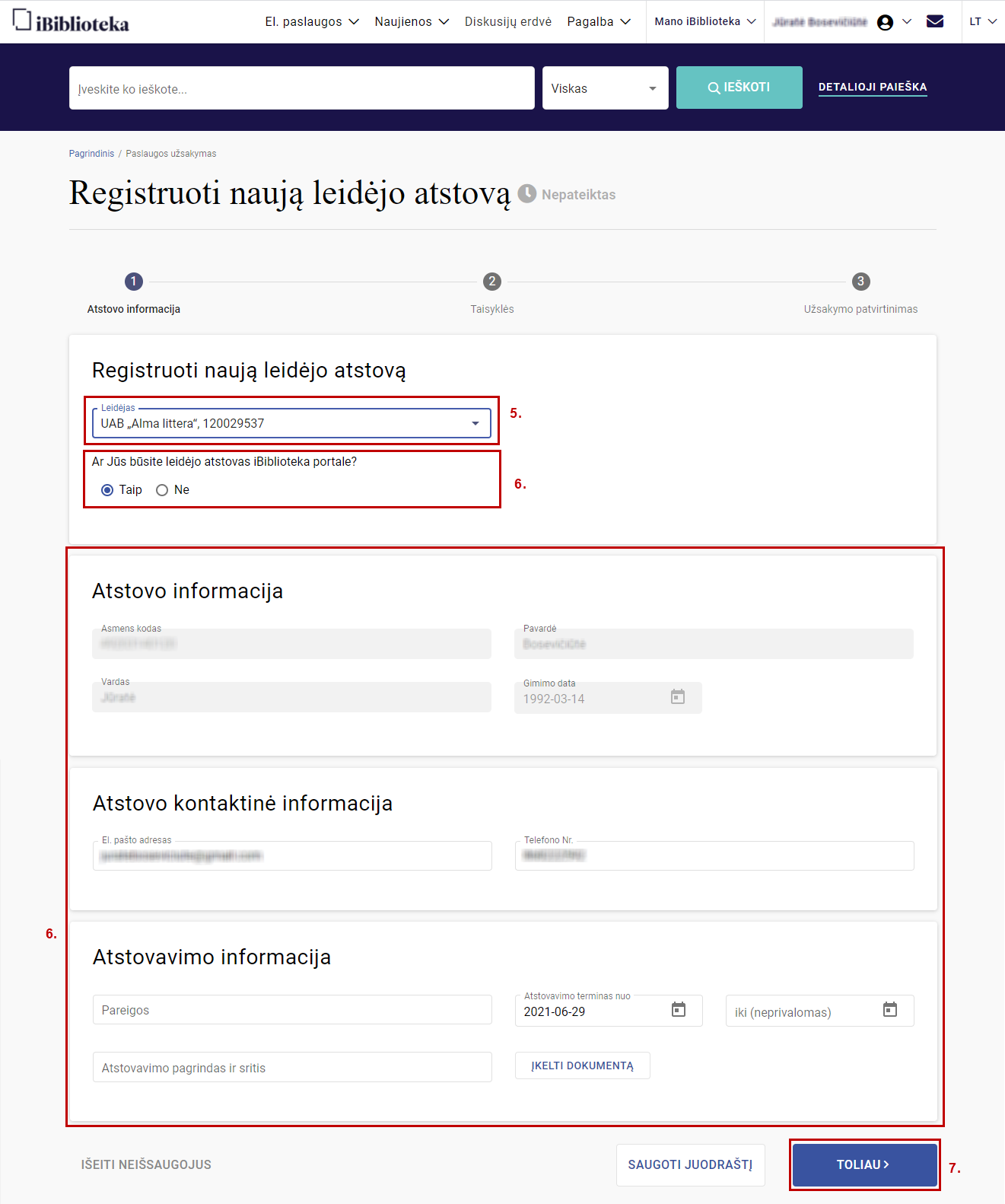Focus the main search input field

point(302,88)
